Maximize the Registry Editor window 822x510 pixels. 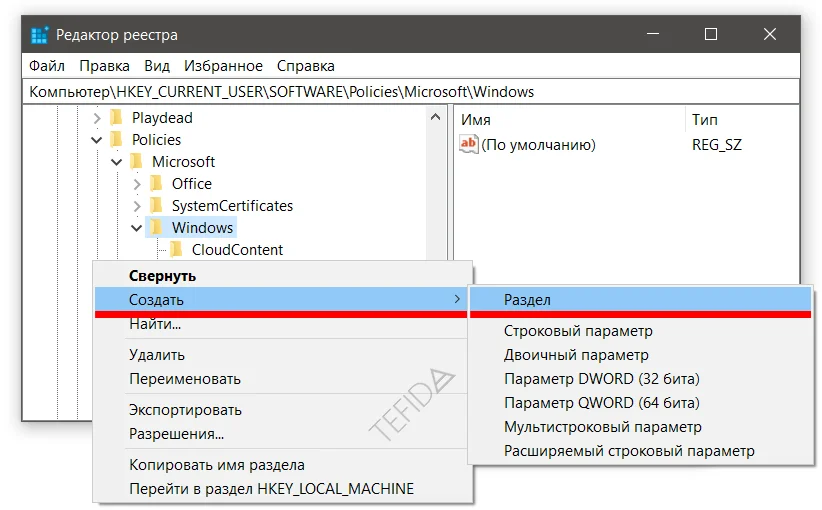click(x=711, y=35)
